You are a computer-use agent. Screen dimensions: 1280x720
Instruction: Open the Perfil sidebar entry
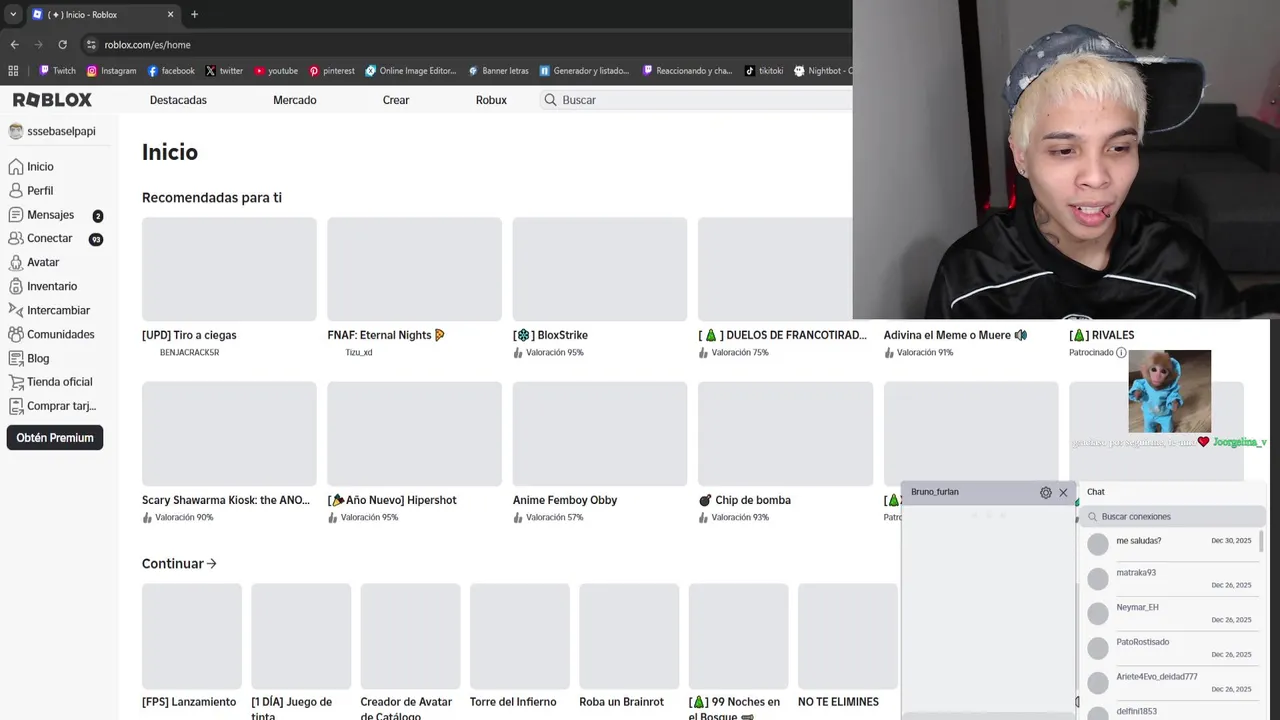(40, 190)
